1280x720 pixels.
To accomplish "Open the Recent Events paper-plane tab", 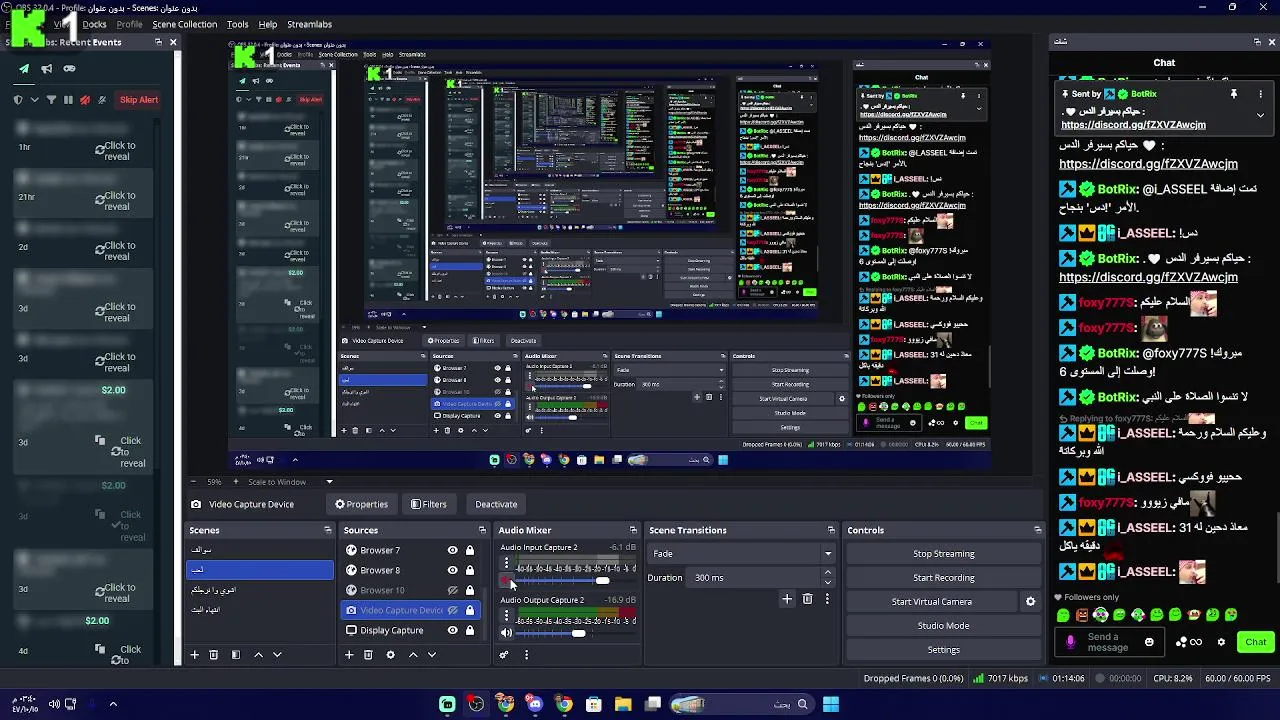I will pos(24,69).
